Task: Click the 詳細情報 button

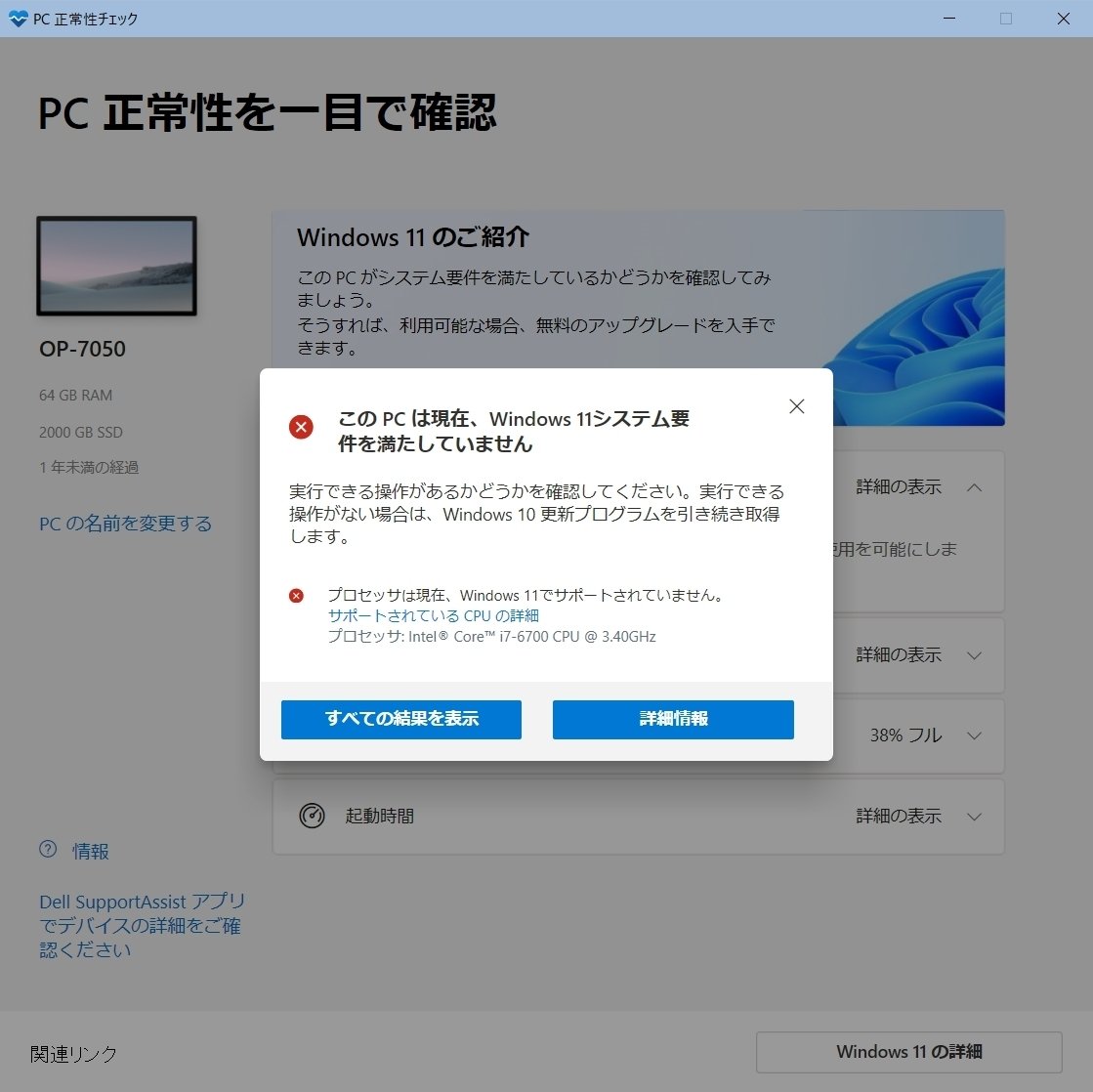Action: coord(673,719)
